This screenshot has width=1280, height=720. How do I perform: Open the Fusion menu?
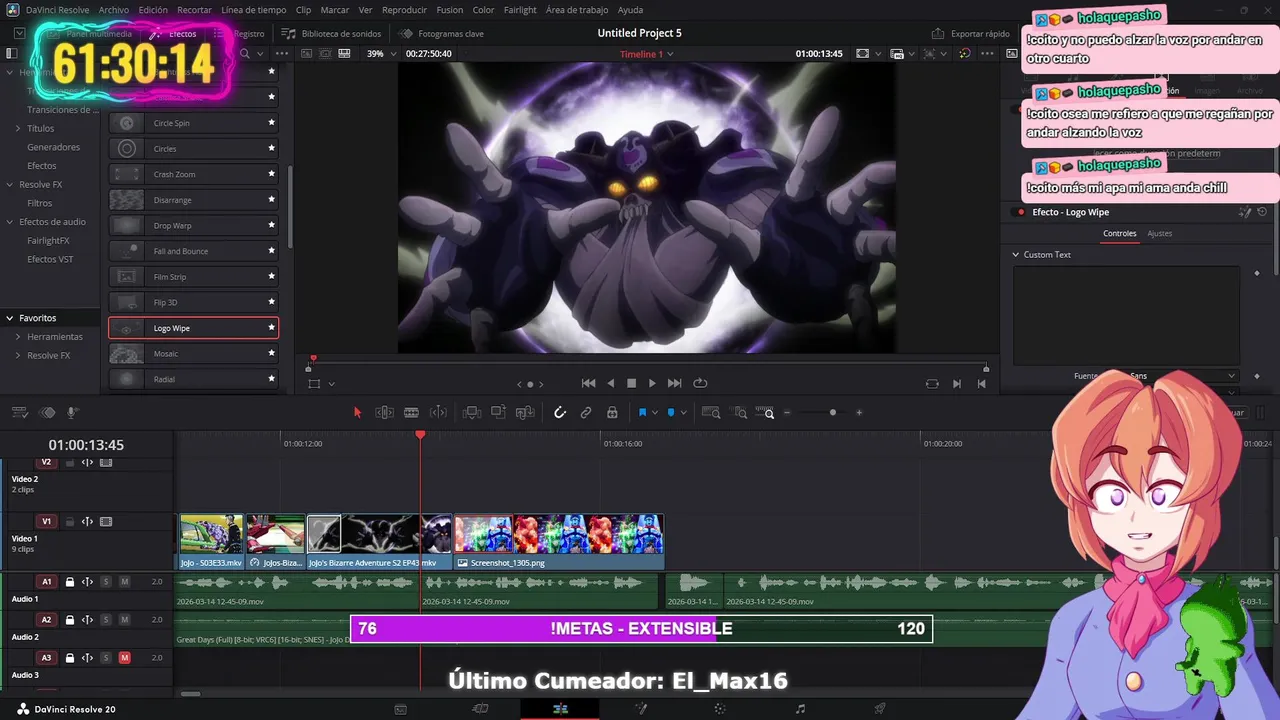(449, 10)
